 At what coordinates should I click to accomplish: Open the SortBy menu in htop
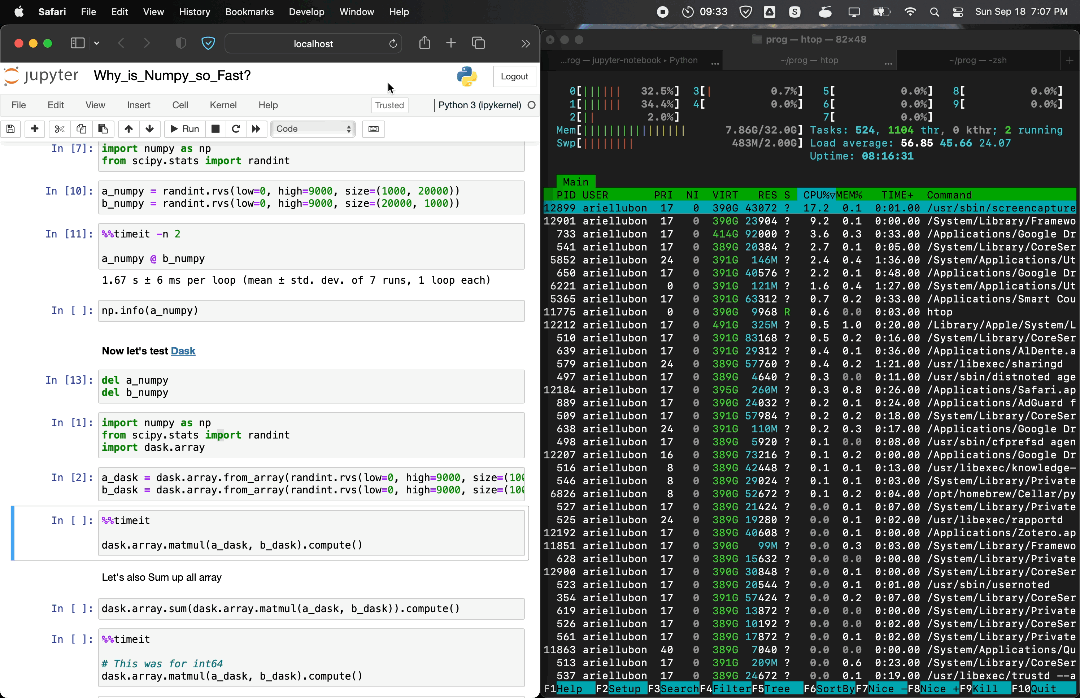coord(837,689)
